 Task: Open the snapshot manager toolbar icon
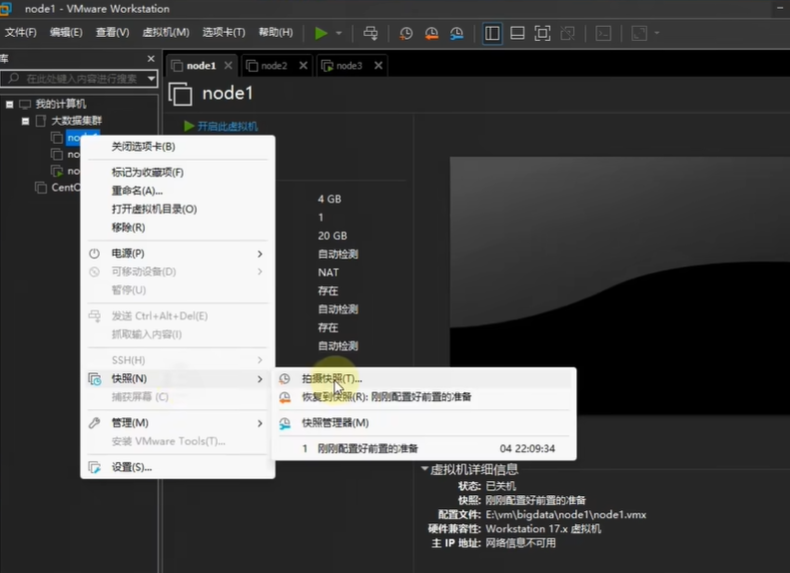[x=456, y=33]
